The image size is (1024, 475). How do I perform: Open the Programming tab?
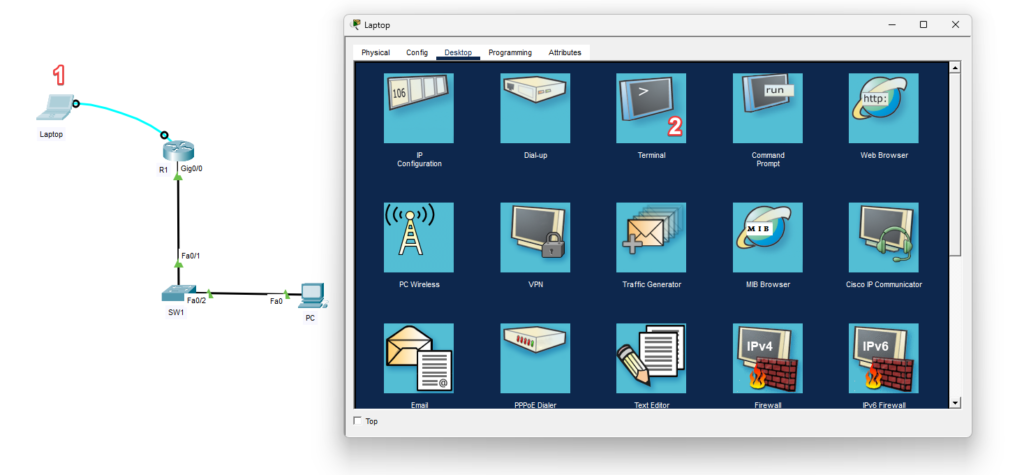point(510,52)
